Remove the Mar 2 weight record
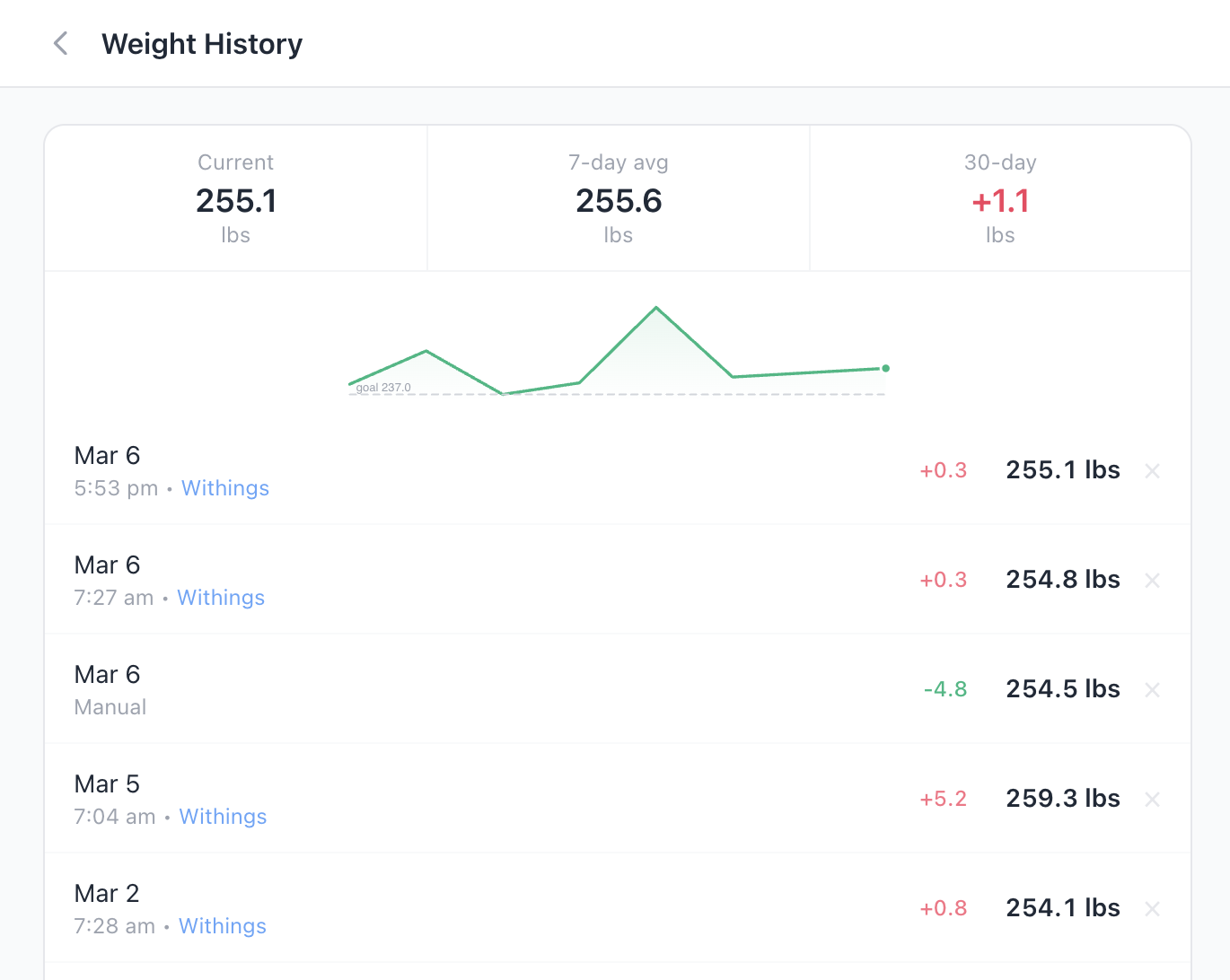Image resolution: width=1230 pixels, height=980 pixels. (1152, 908)
